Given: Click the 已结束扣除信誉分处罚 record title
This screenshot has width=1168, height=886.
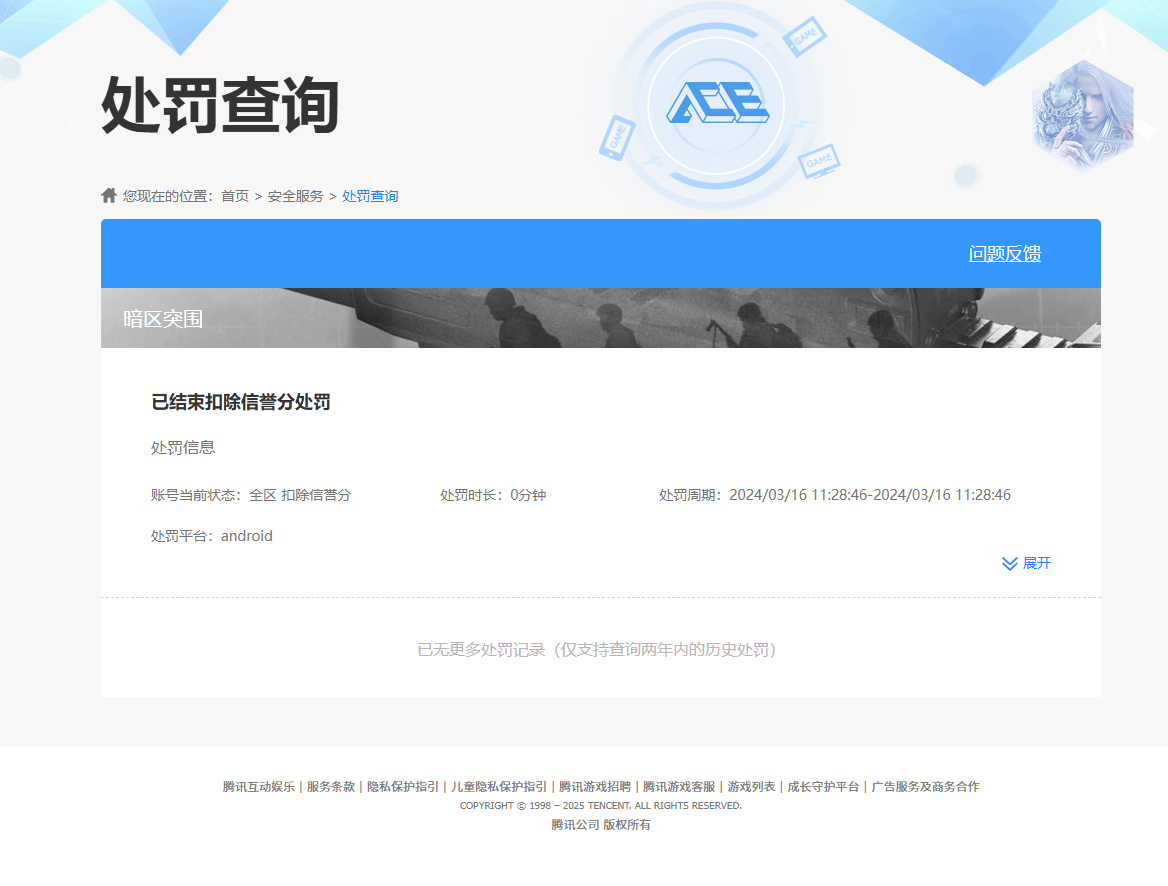Looking at the screenshot, I should click(241, 402).
